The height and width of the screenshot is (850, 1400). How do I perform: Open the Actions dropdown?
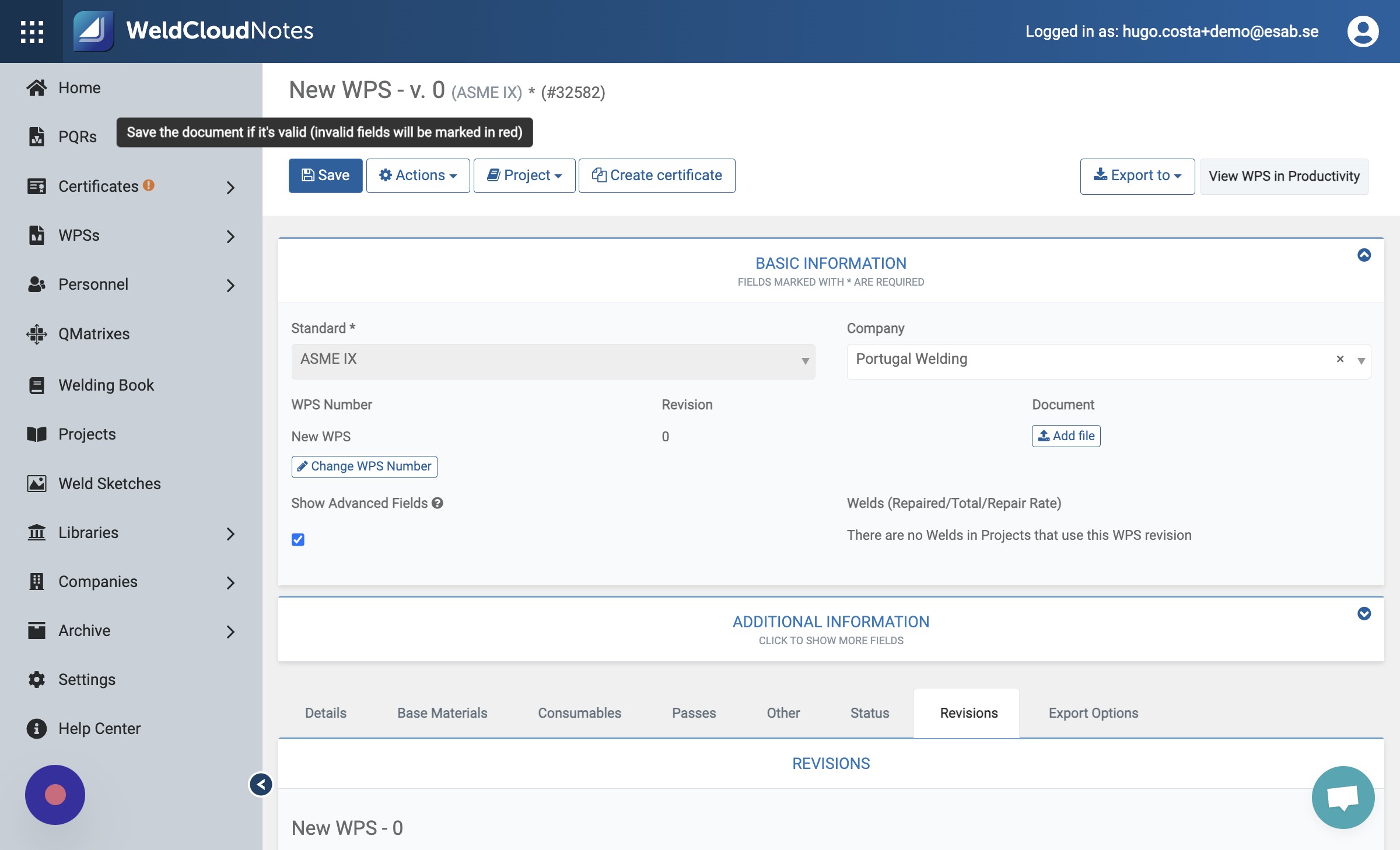[418, 175]
